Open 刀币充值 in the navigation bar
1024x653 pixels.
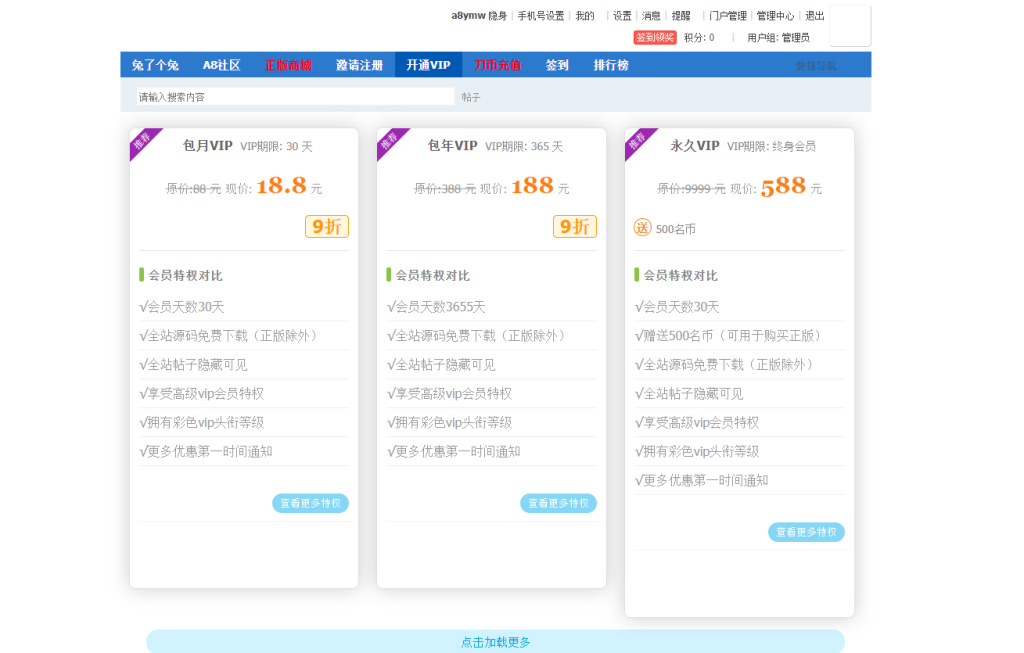click(498, 65)
